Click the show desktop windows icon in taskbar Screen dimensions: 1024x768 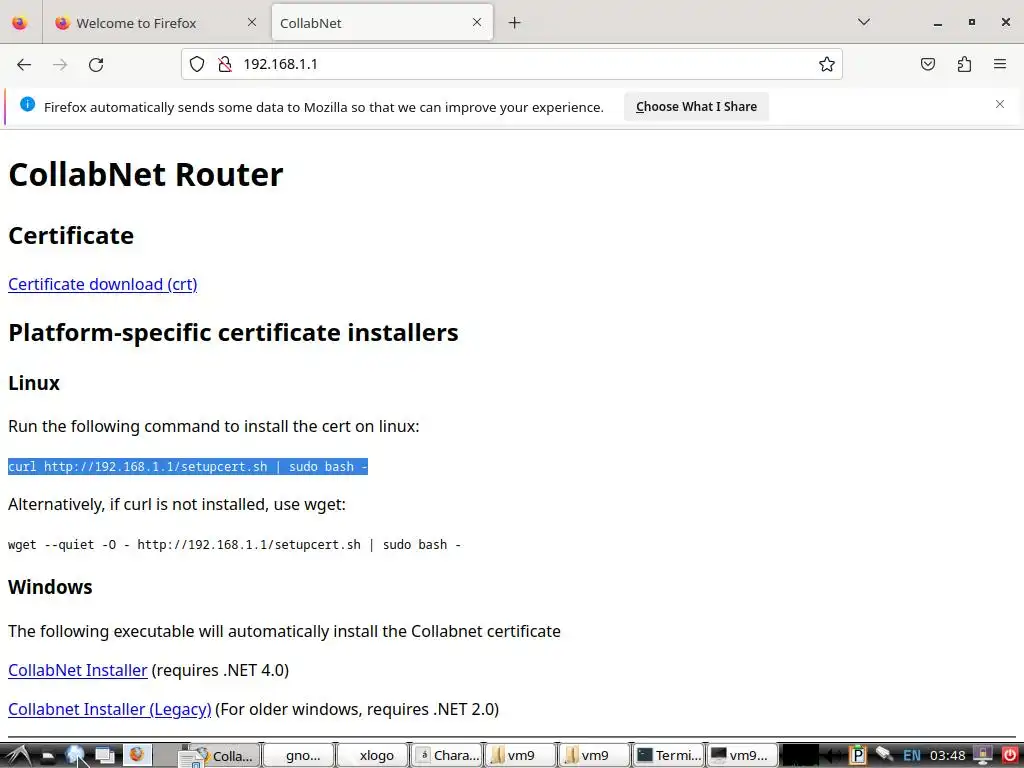(x=104, y=756)
